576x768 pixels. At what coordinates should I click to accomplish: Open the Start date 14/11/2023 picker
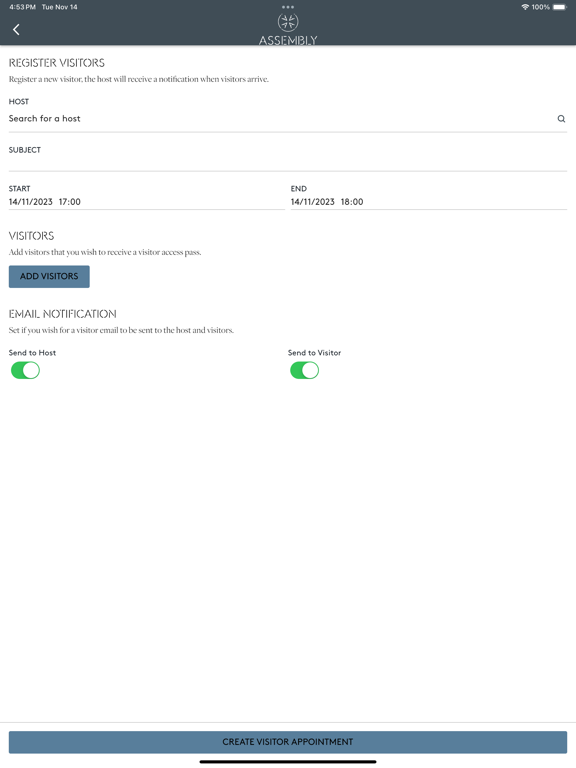tap(30, 202)
